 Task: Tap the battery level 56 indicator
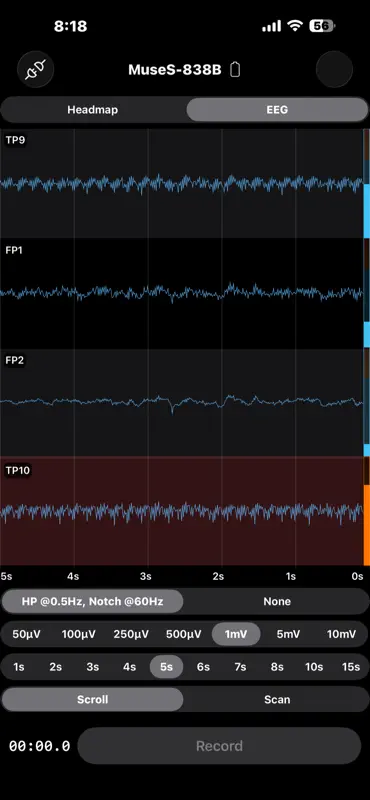(322, 26)
